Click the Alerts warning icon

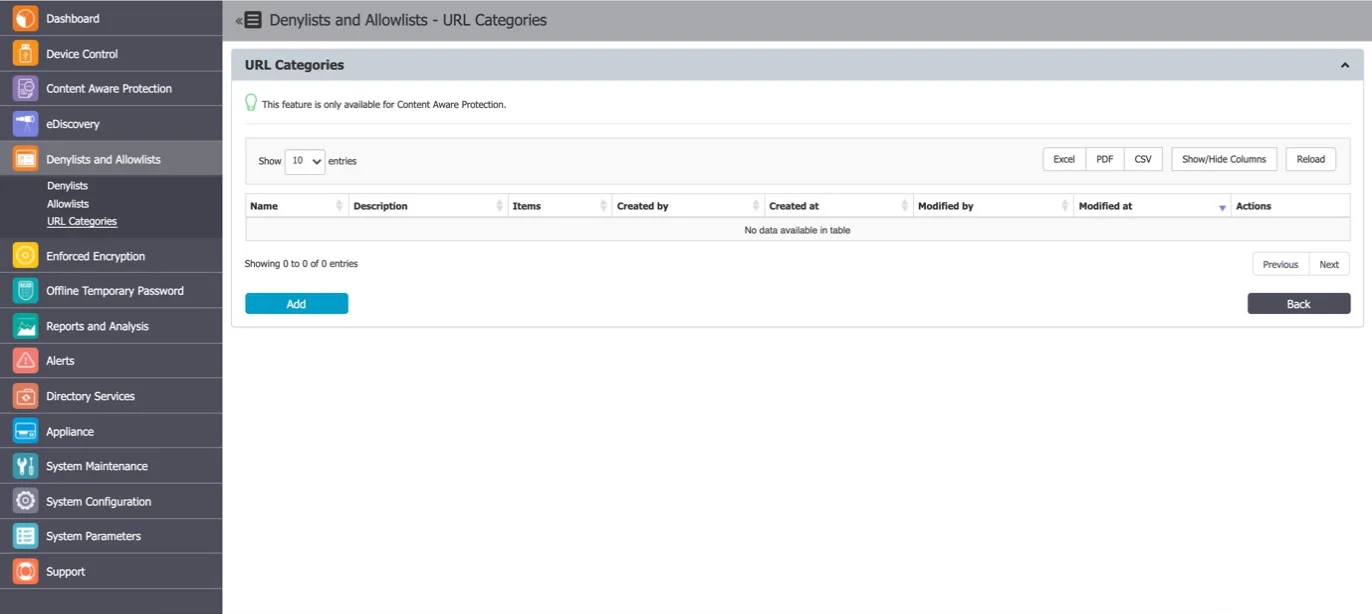[x=26, y=360]
